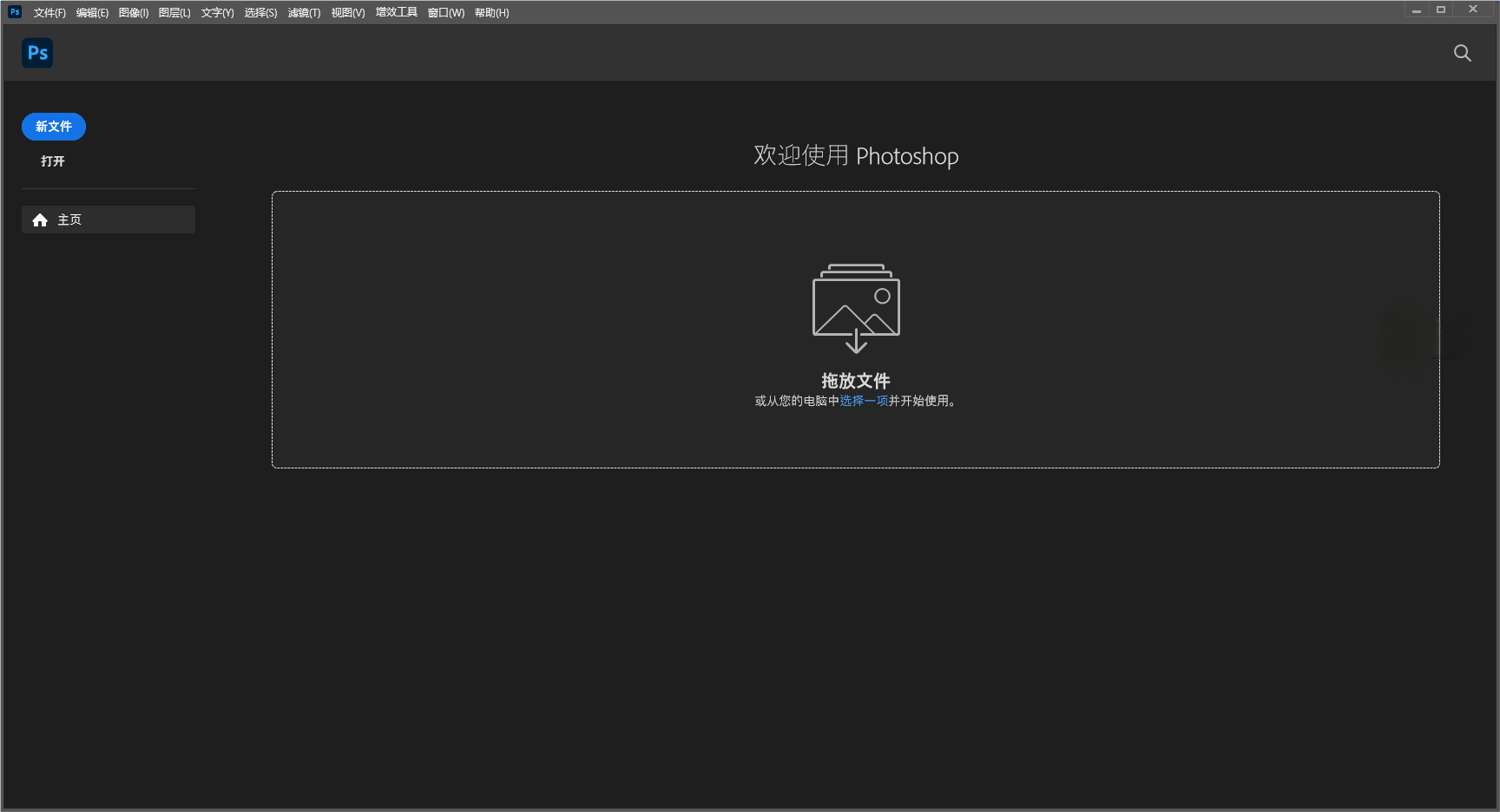Open the search icon at top right
Viewport: 1500px width, 812px height.
[x=1462, y=53]
